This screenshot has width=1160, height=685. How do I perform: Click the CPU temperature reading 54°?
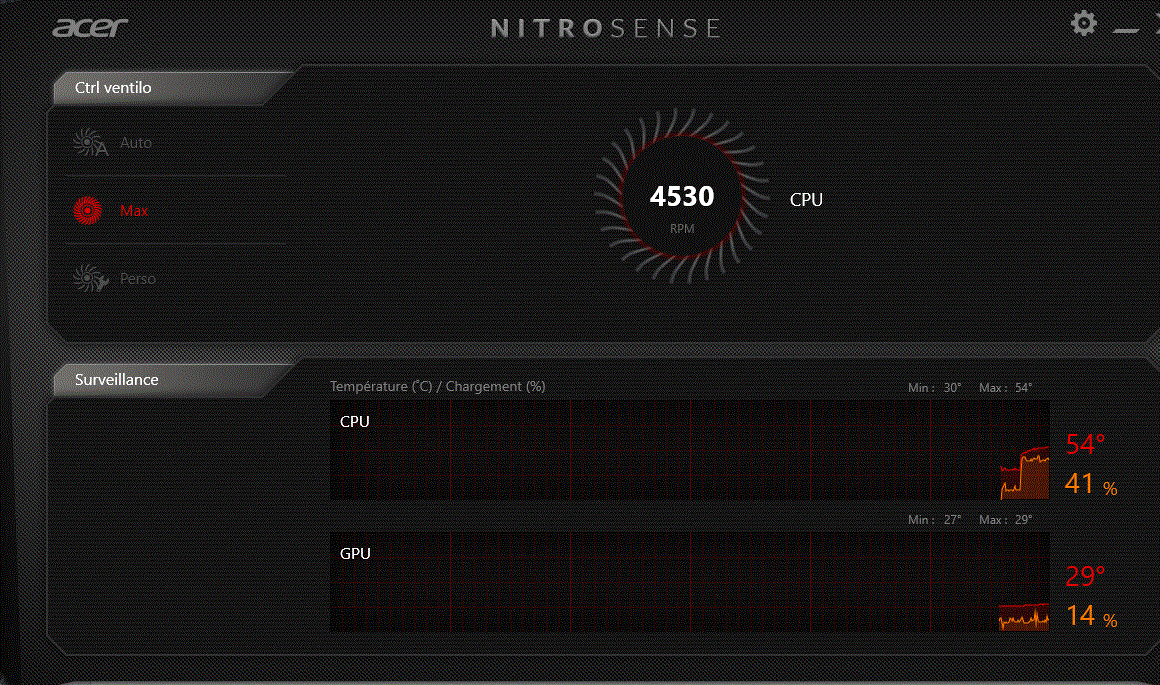coord(1085,444)
